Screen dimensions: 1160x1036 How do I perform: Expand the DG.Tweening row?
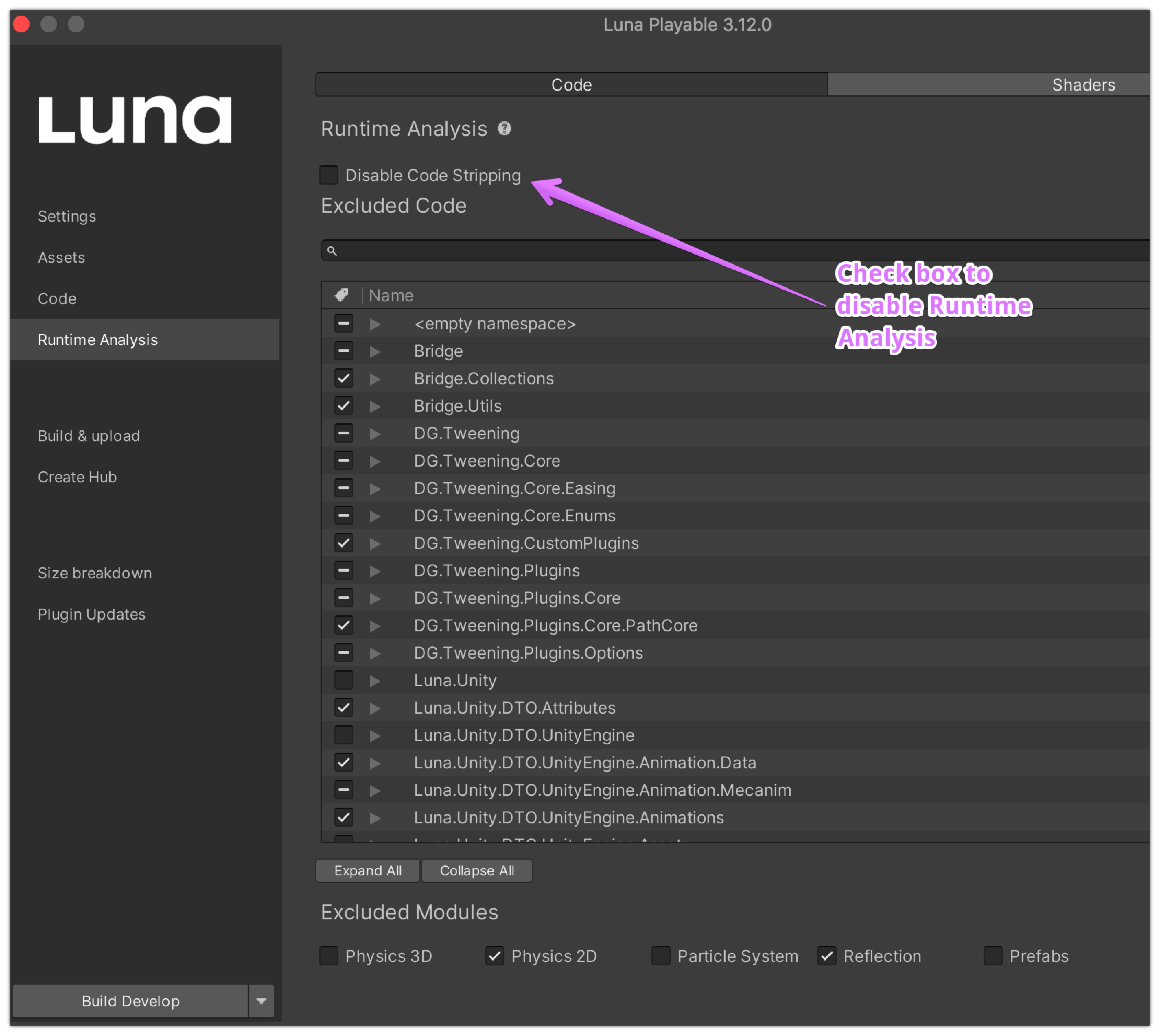tap(375, 434)
